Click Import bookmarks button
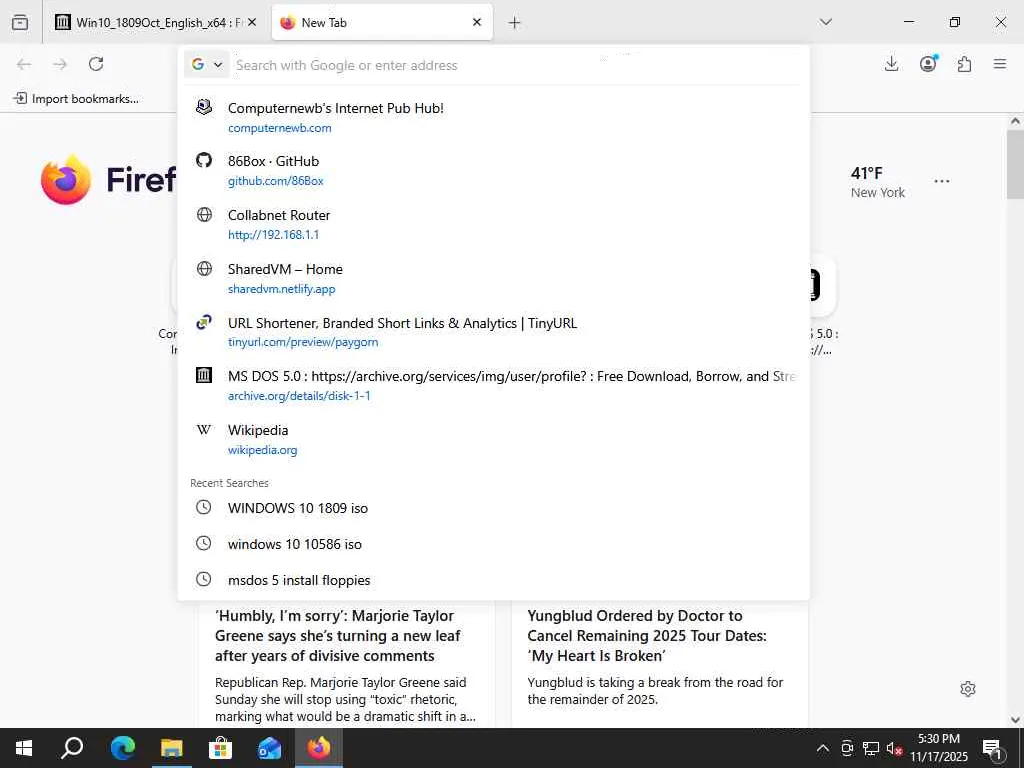Screen dimensions: 1024x768 (76, 99)
